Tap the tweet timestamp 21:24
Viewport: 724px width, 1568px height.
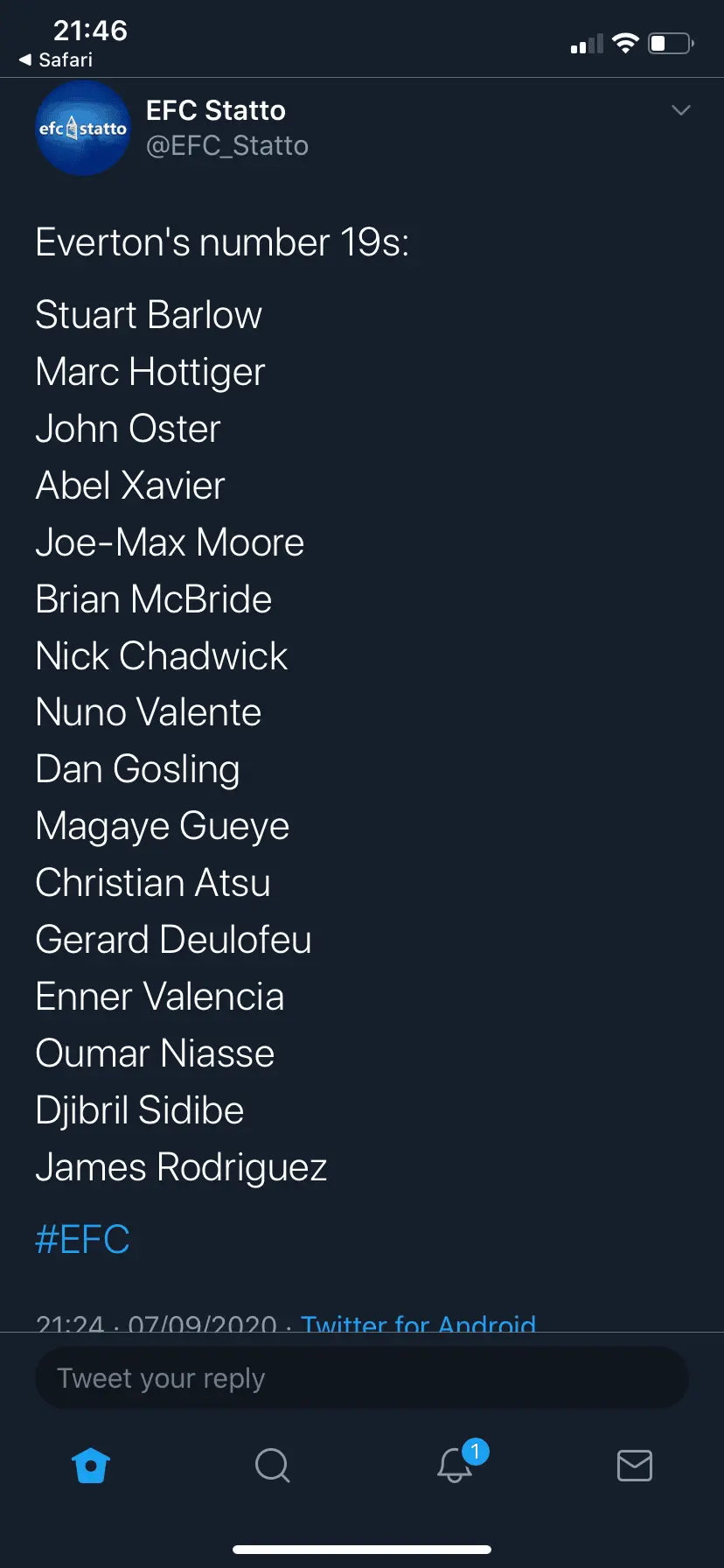click(70, 1323)
